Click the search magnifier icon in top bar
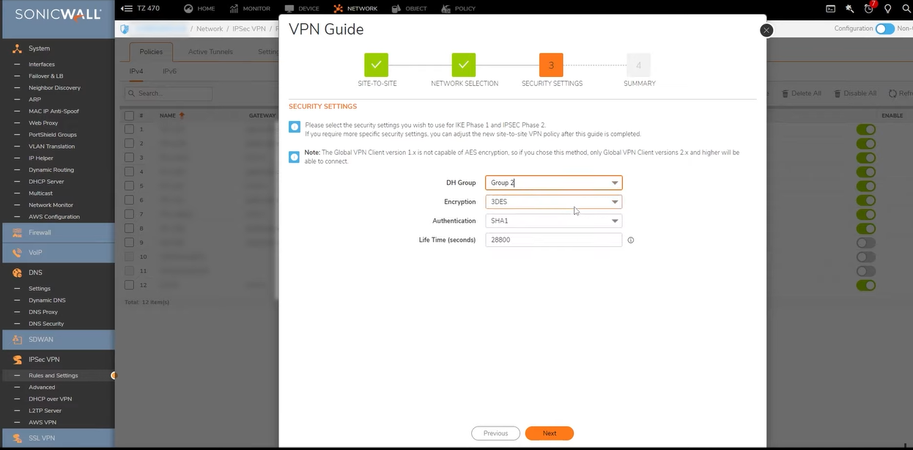This screenshot has height=450, width=913. 906,9
